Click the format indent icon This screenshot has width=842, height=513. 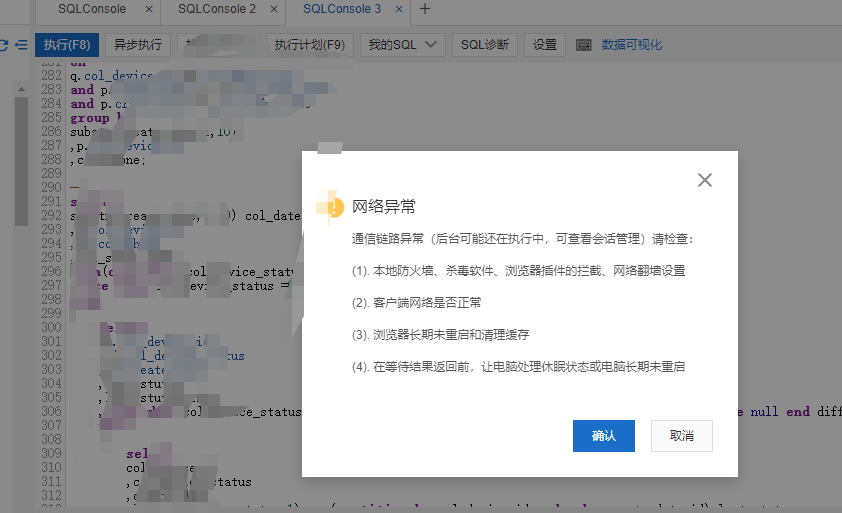pos(21,45)
